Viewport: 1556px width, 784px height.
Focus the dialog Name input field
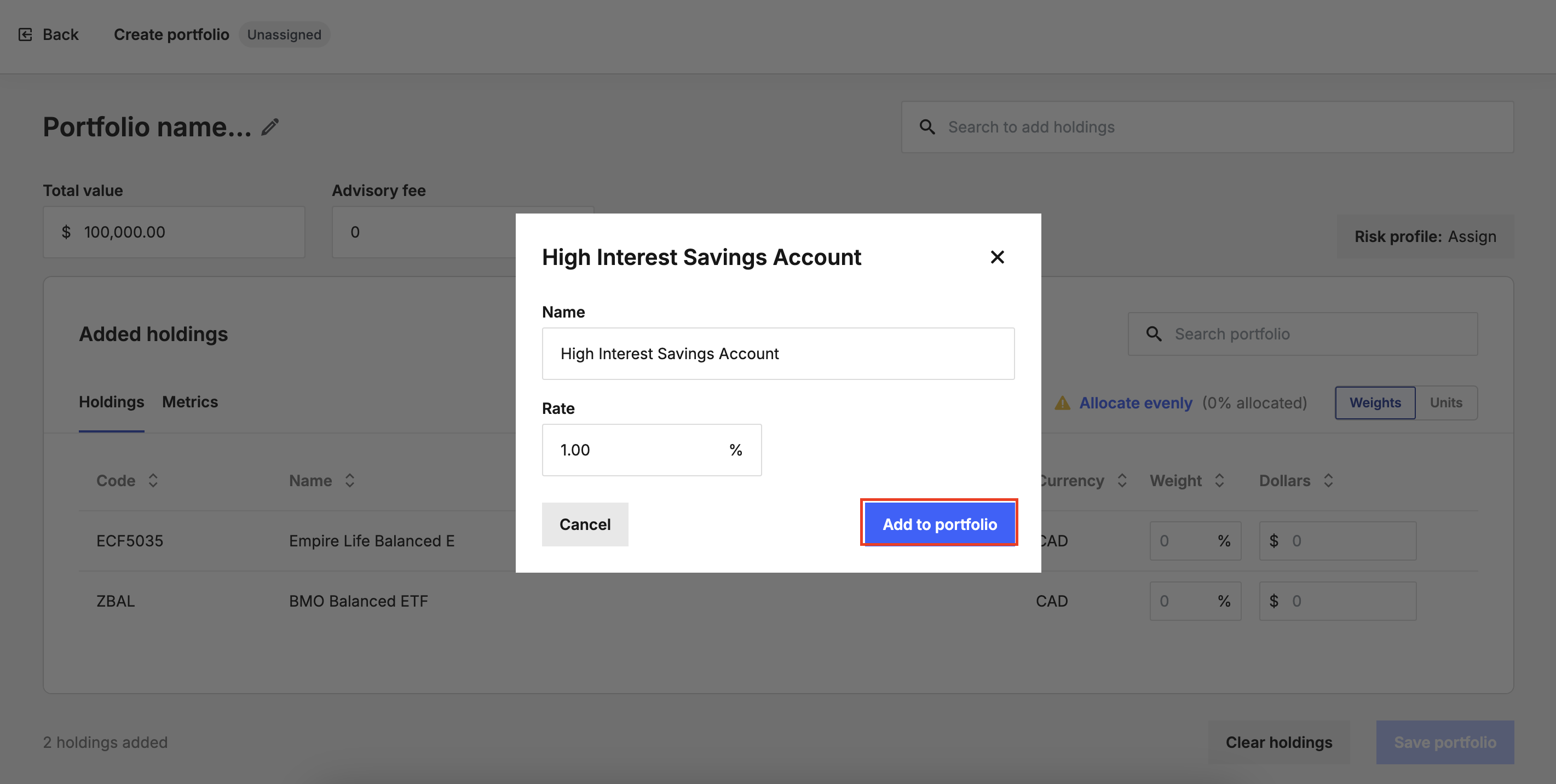[x=778, y=354]
